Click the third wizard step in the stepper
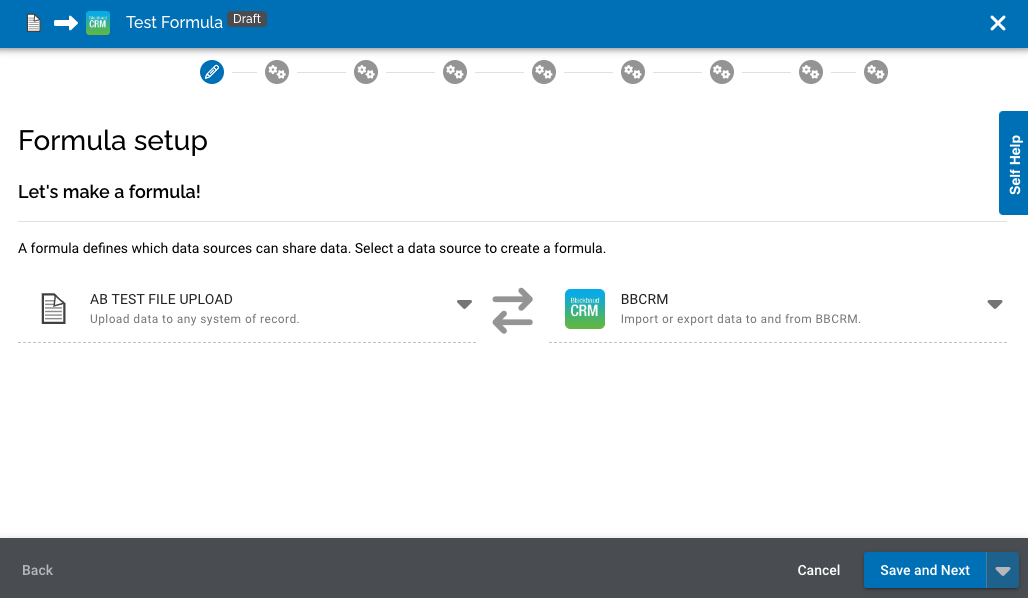1028x598 pixels. click(x=366, y=71)
